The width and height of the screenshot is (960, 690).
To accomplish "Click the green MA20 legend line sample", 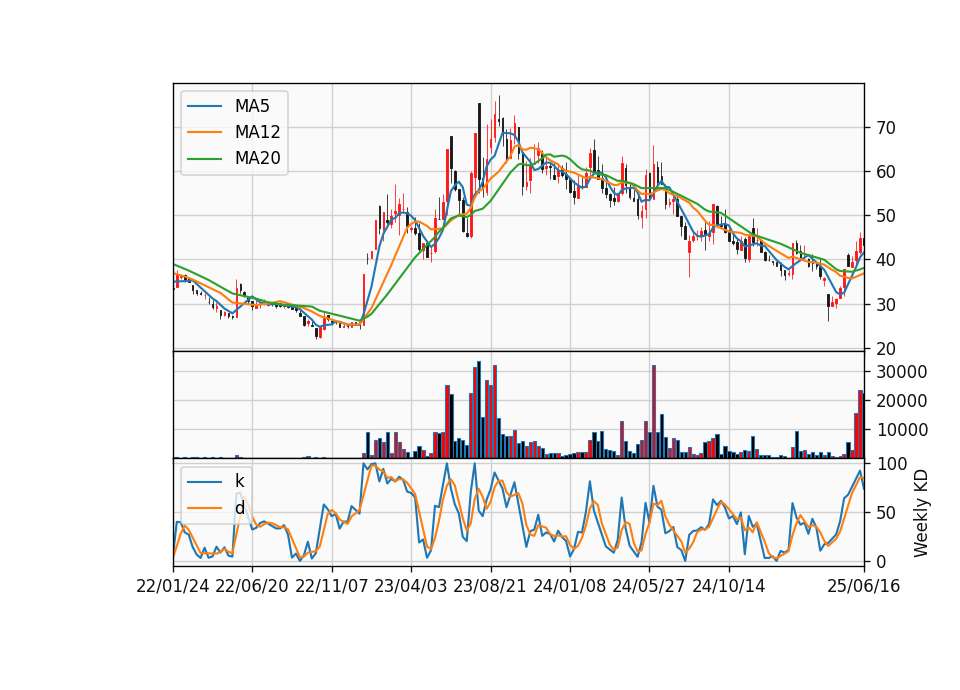I will pos(204,158).
